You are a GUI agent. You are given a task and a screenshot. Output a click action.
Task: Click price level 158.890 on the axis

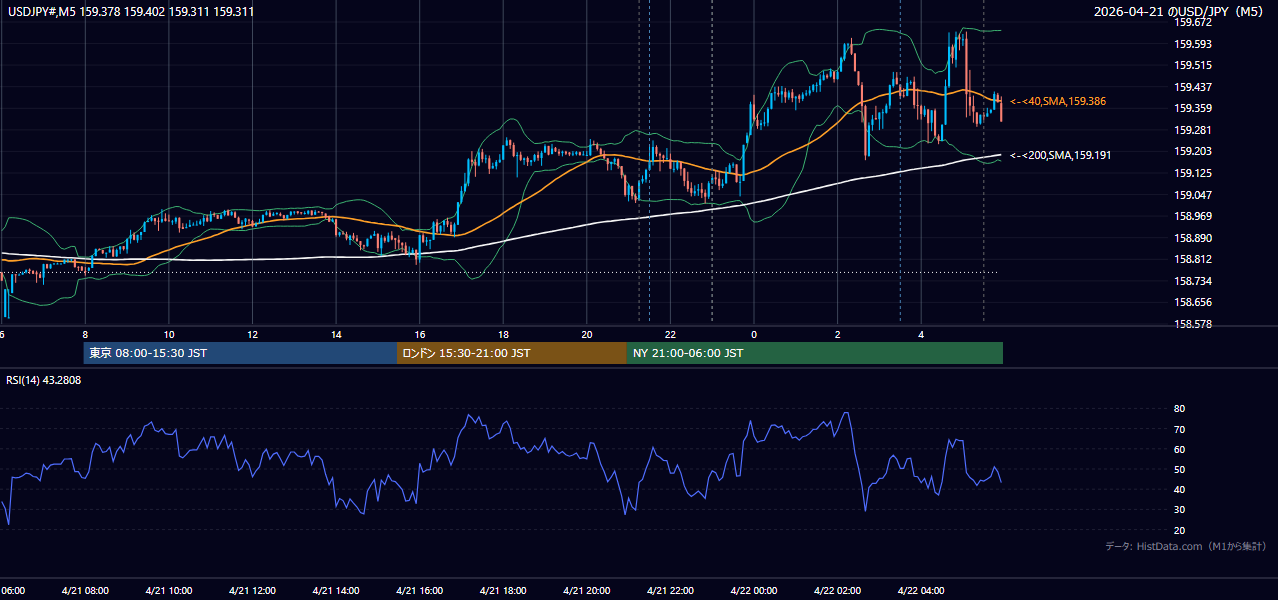1193,238
